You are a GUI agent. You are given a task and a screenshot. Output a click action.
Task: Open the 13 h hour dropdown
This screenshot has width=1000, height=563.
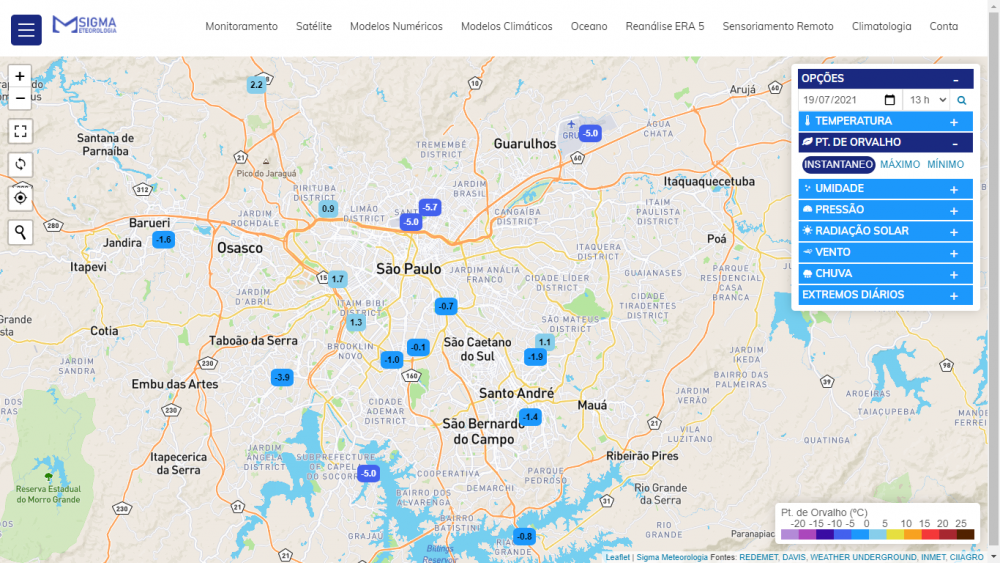coord(926,100)
